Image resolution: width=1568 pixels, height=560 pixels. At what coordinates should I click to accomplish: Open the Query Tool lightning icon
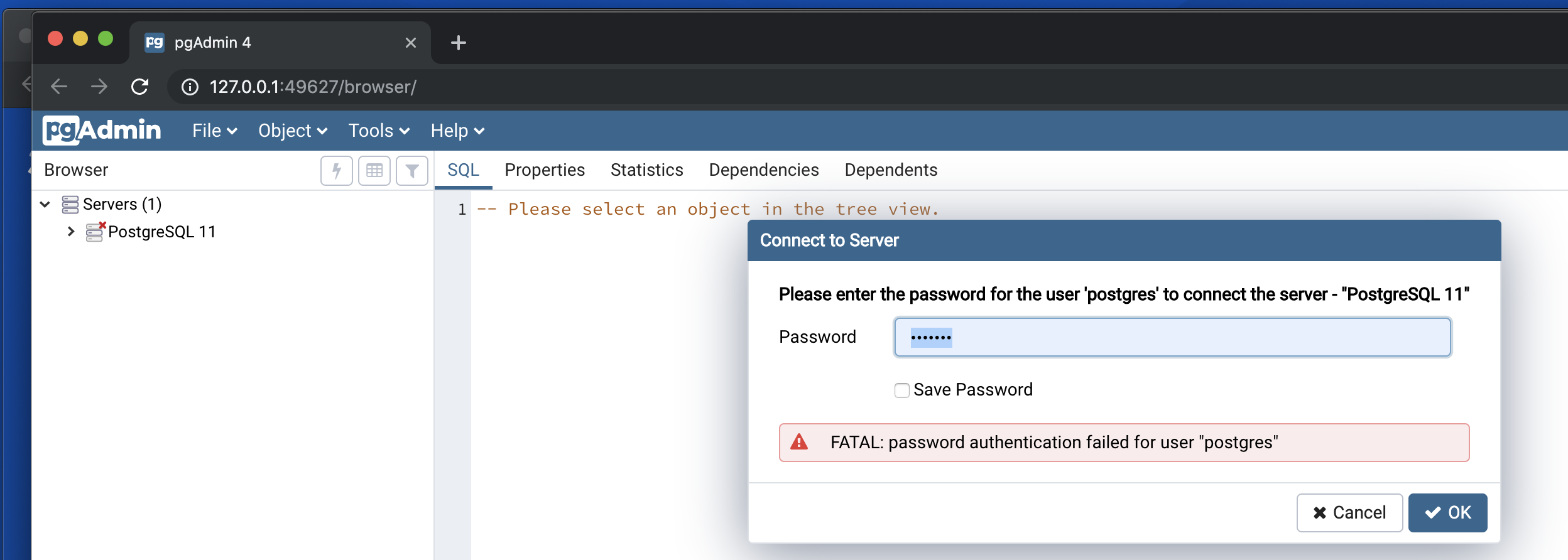(337, 170)
